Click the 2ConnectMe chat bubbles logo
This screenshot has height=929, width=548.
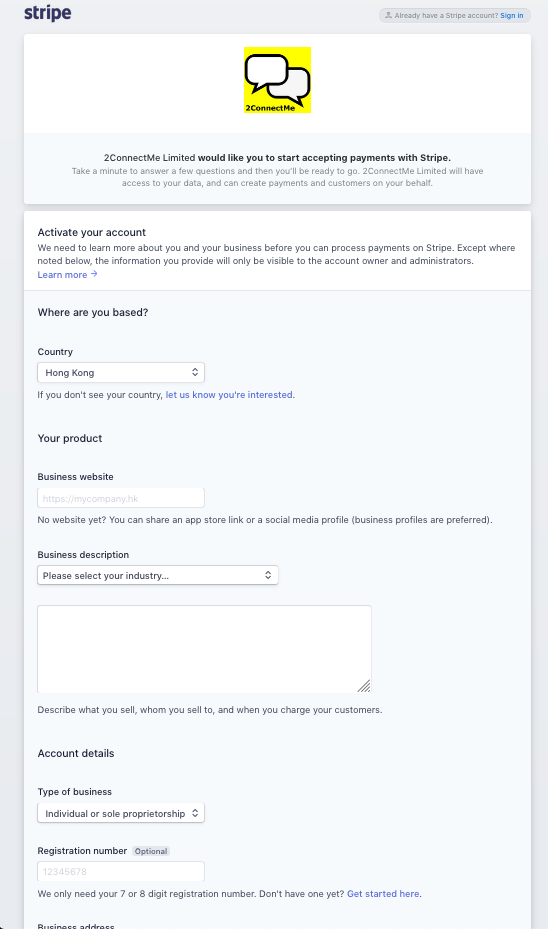pyautogui.click(x=277, y=80)
